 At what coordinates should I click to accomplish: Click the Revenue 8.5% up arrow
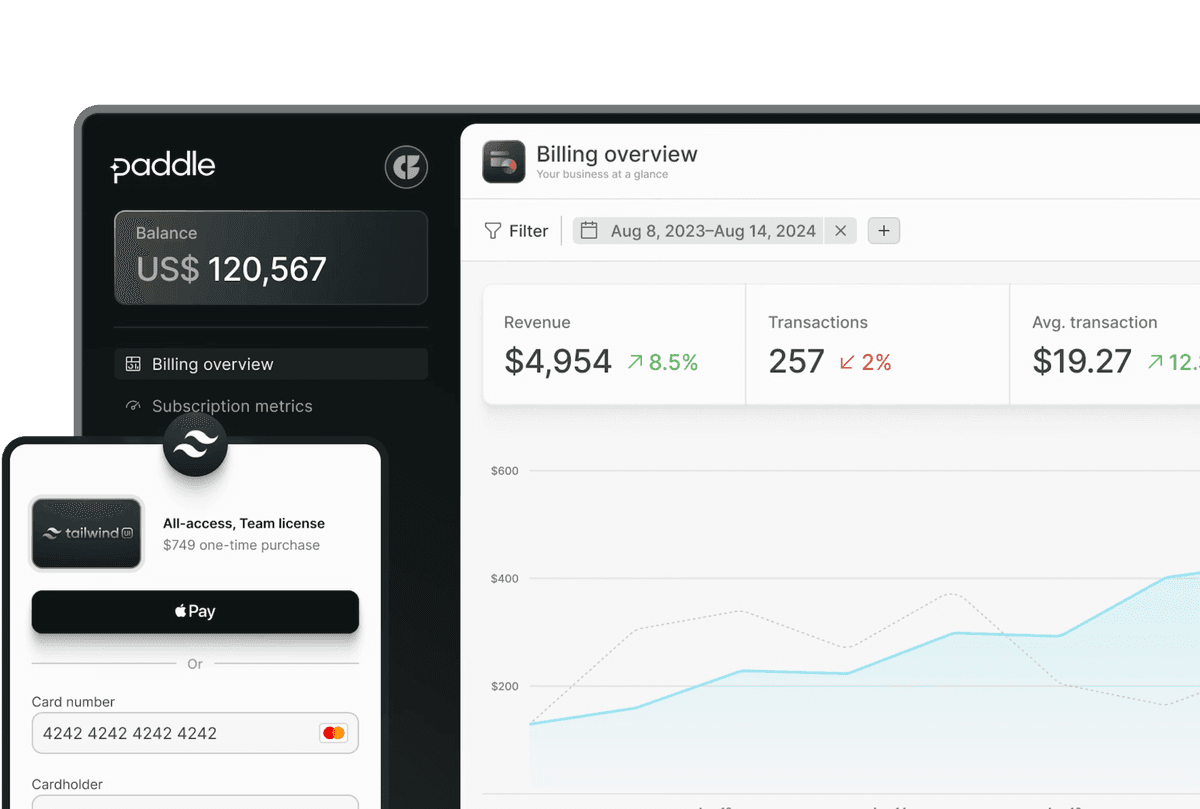[x=635, y=362]
